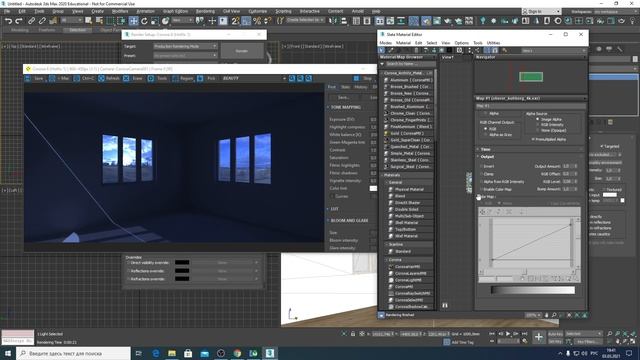The width and height of the screenshot is (640, 360).
Task: Select the Unlink Selection tool icon
Action: click(42, 21)
